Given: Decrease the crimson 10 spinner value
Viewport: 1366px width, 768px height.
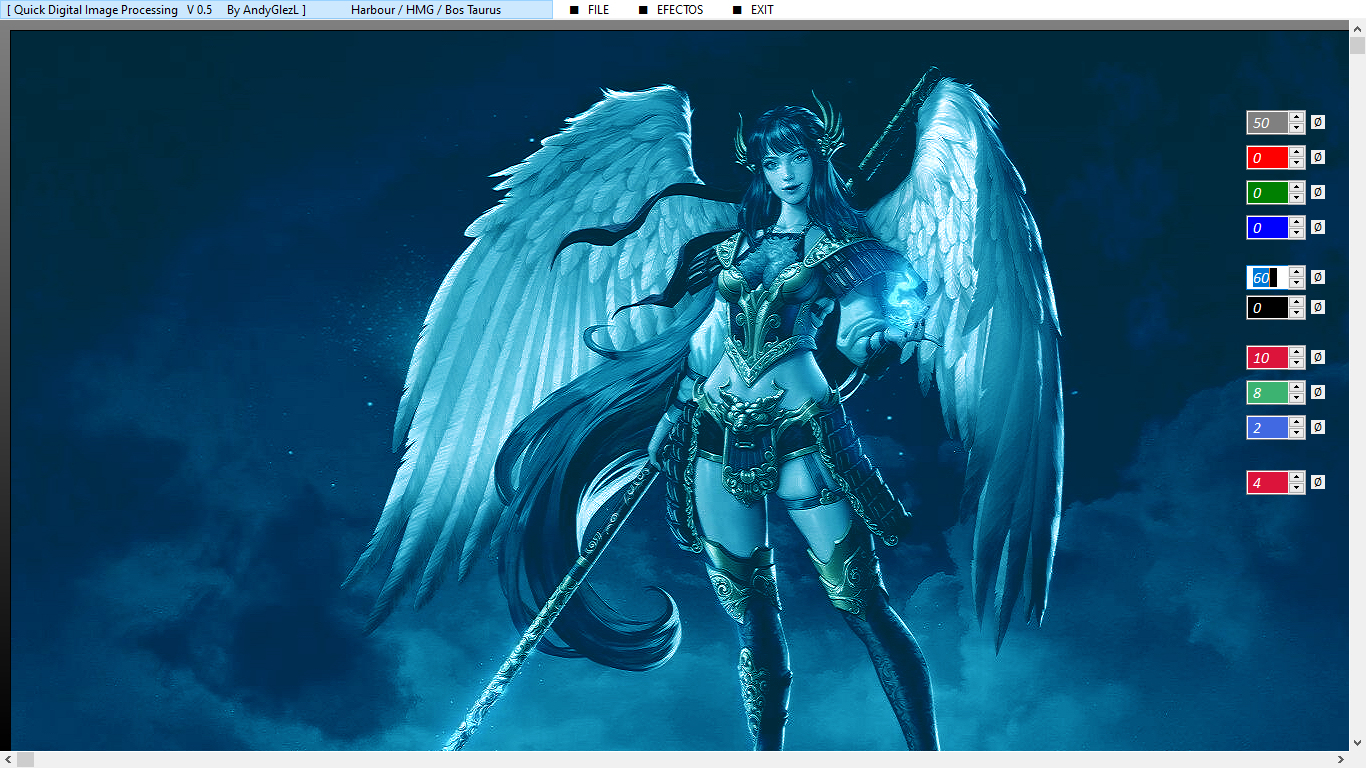Looking at the screenshot, I should click(x=1297, y=363).
